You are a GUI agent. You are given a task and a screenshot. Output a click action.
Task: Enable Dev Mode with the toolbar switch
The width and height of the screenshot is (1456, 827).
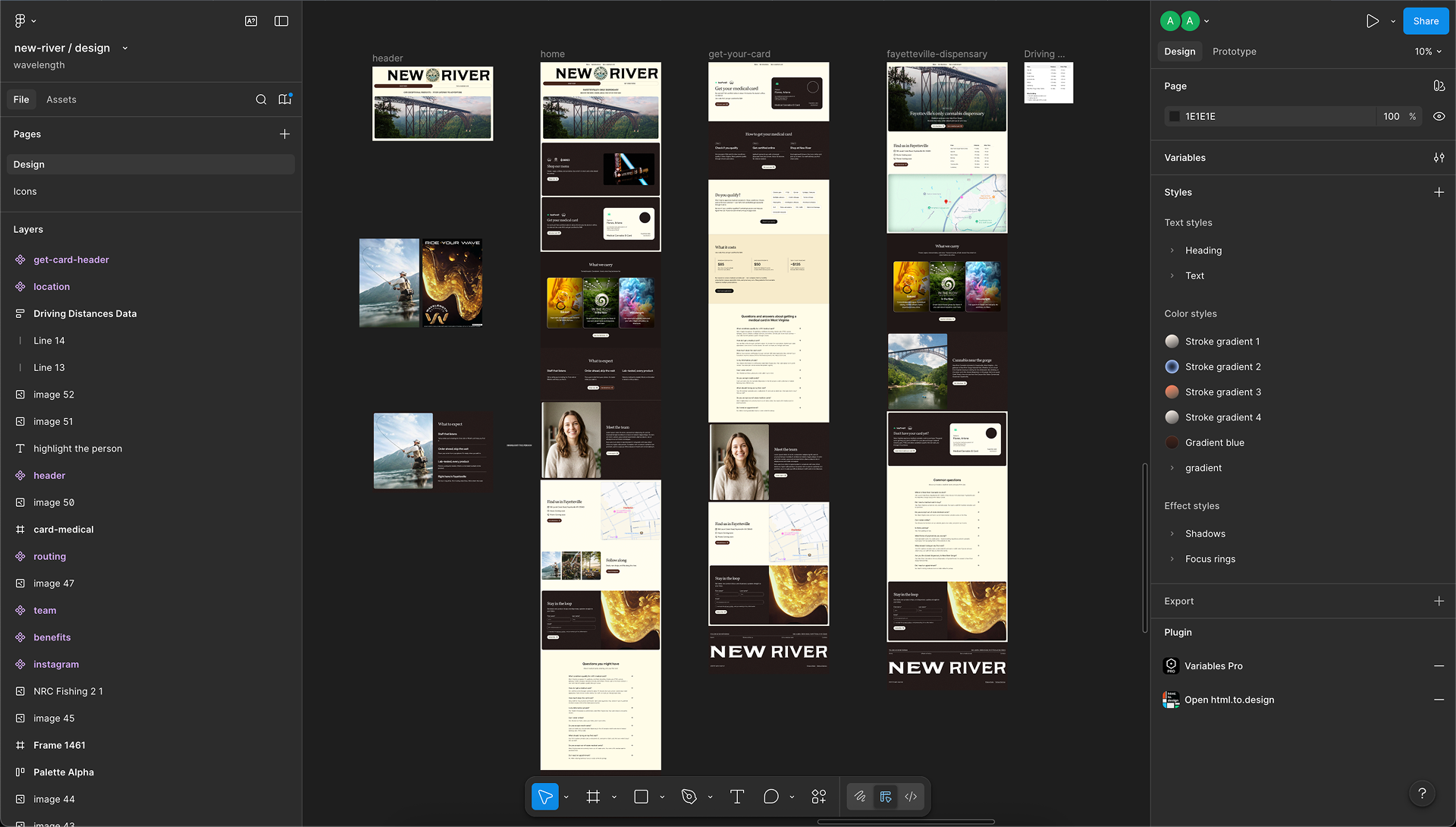point(911,797)
